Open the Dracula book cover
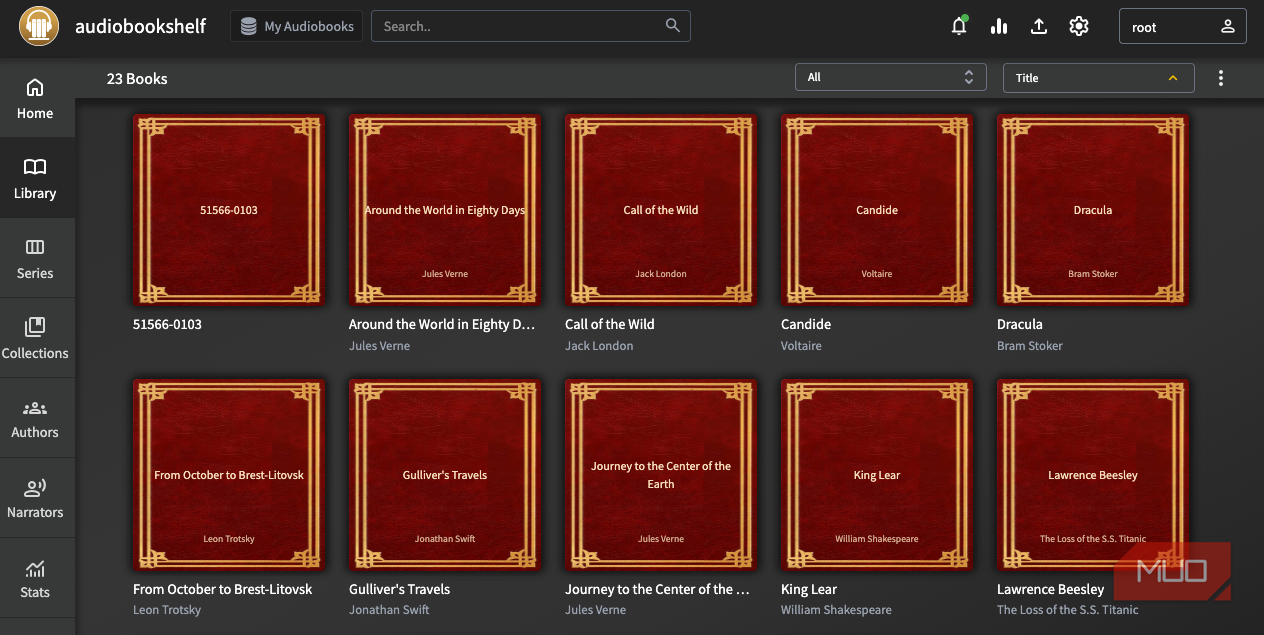The width and height of the screenshot is (1264, 635). tap(1093, 210)
